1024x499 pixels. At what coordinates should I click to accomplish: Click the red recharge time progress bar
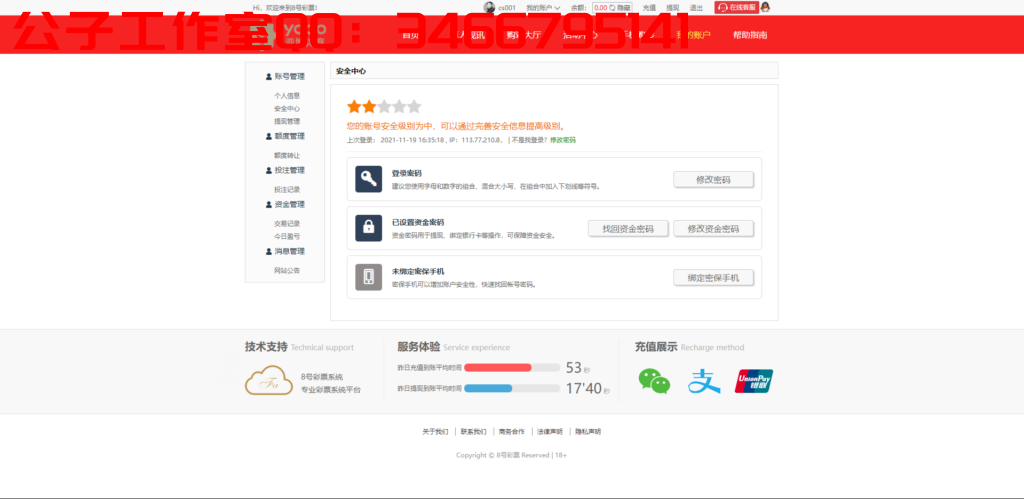click(498, 368)
